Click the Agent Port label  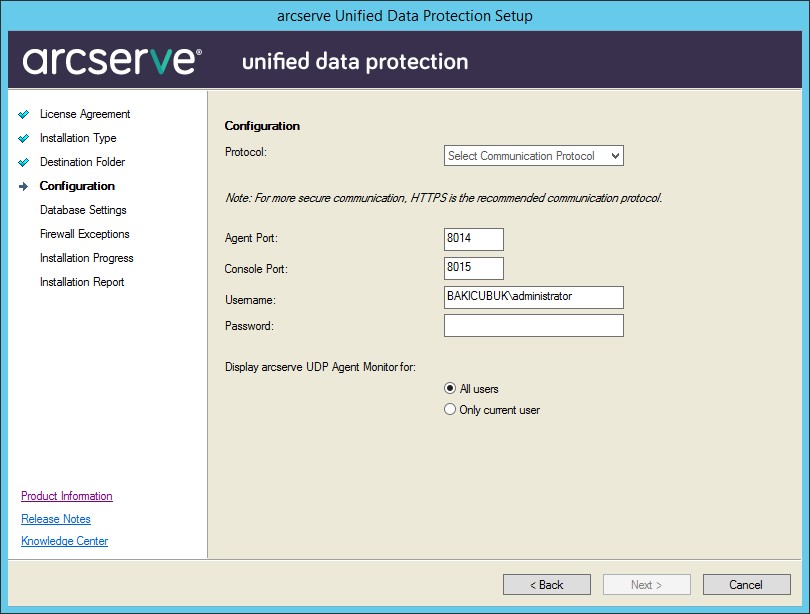tap(251, 238)
